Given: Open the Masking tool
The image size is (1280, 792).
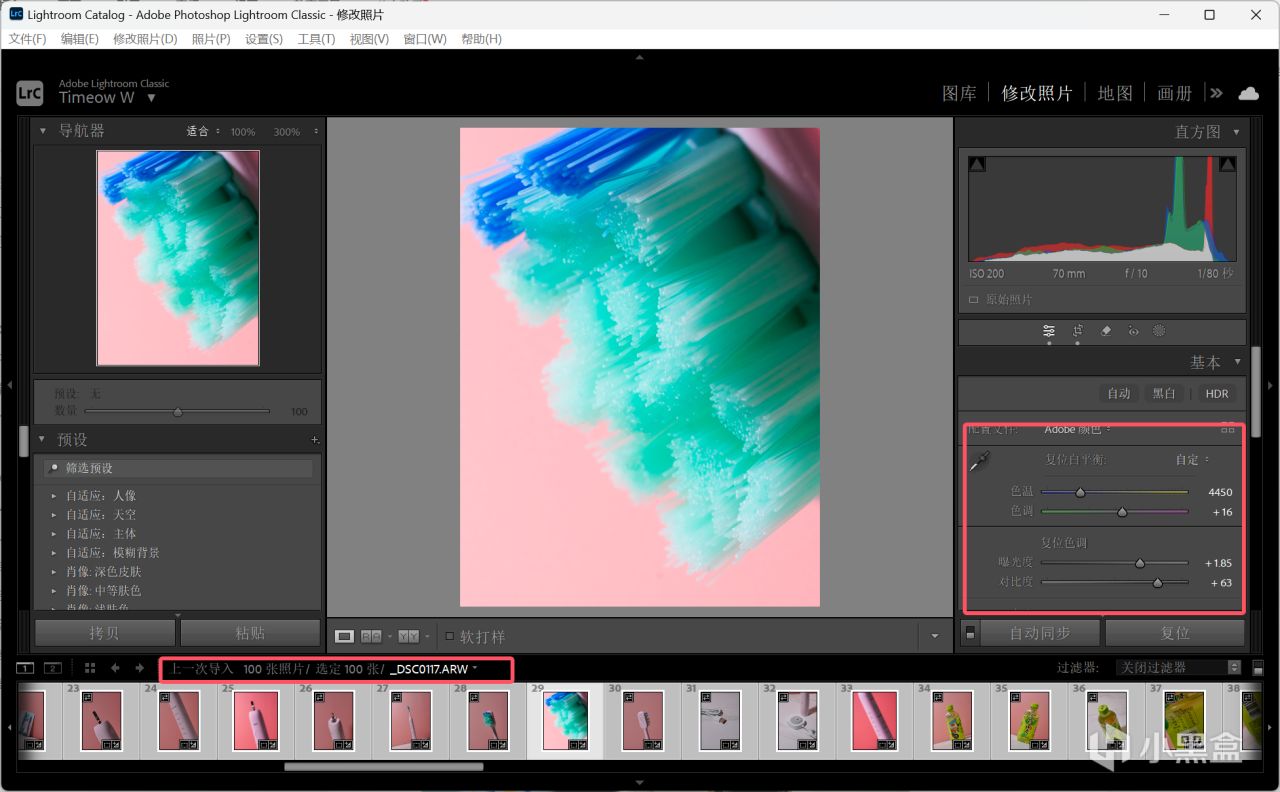Looking at the screenshot, I should click(1159, 331).
